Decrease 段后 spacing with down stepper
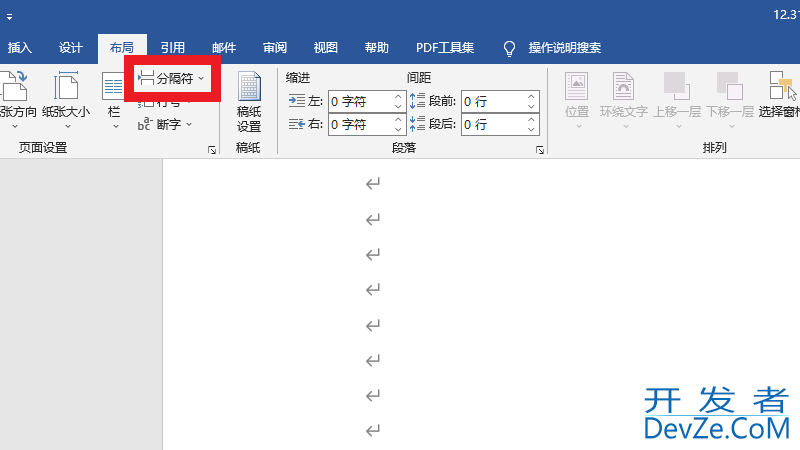Viewport: 800px width, 450px height. (531, 130)
